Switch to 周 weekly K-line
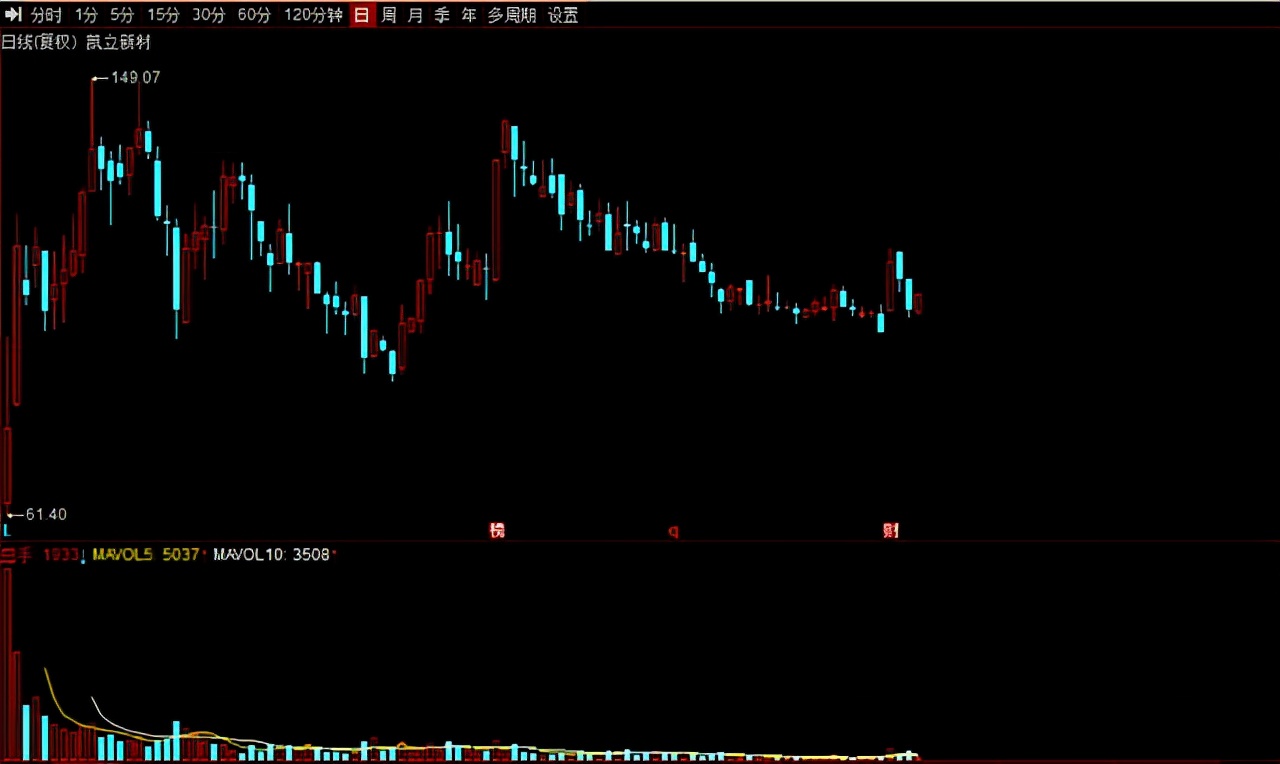Viewport: 1280px width, 764px height. [389, 15]
